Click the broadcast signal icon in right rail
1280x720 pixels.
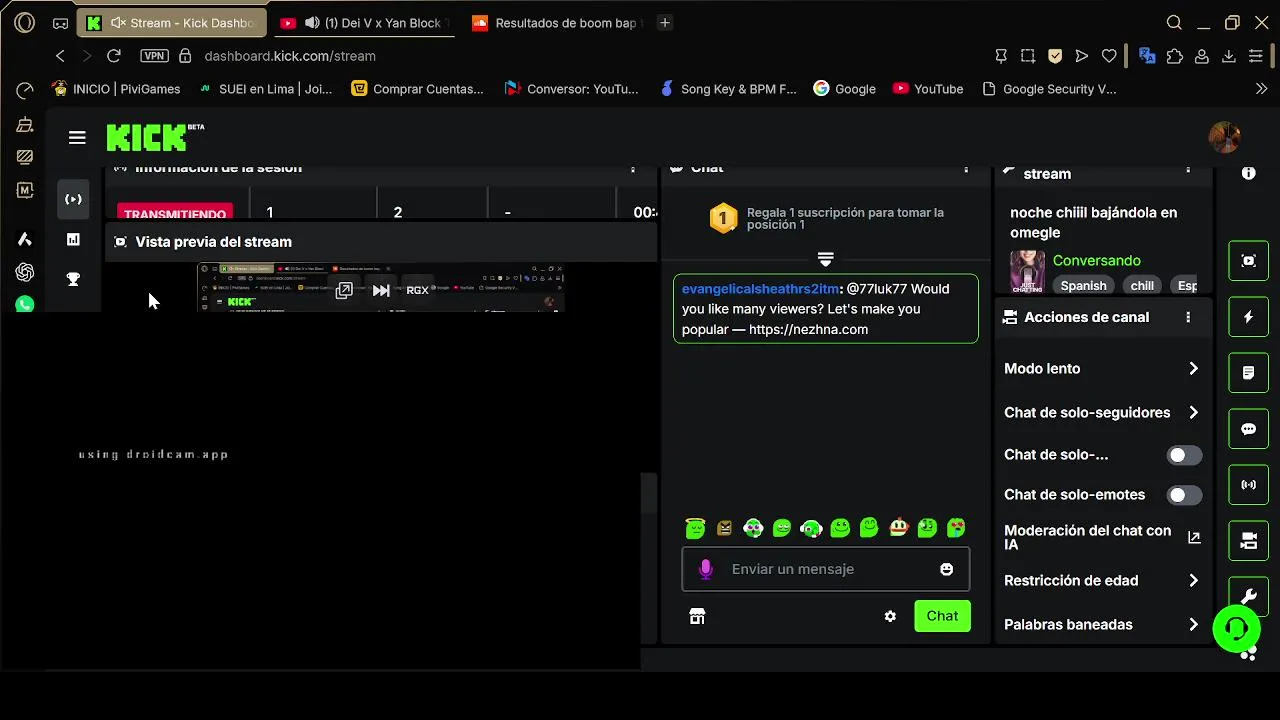pyautogui.click(x=1248, y=485)
